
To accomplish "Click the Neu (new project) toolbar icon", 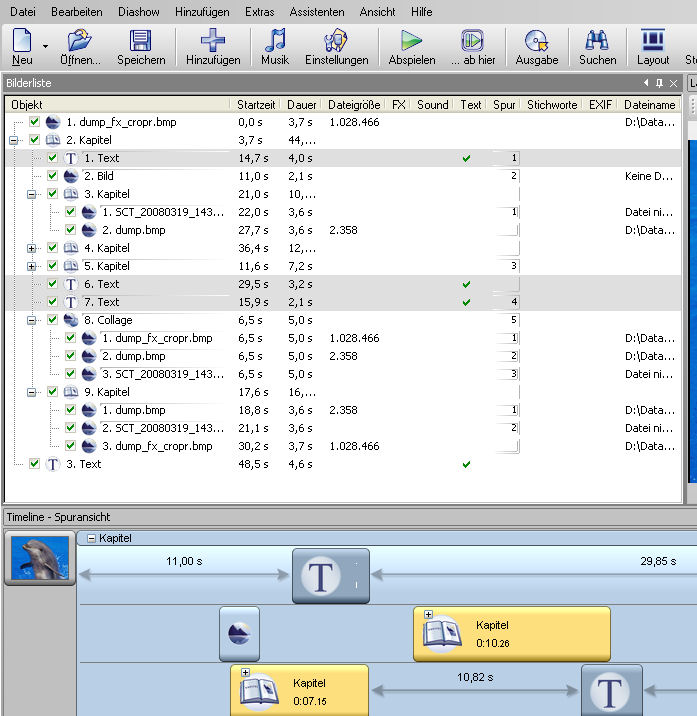I will click(22, 41).
